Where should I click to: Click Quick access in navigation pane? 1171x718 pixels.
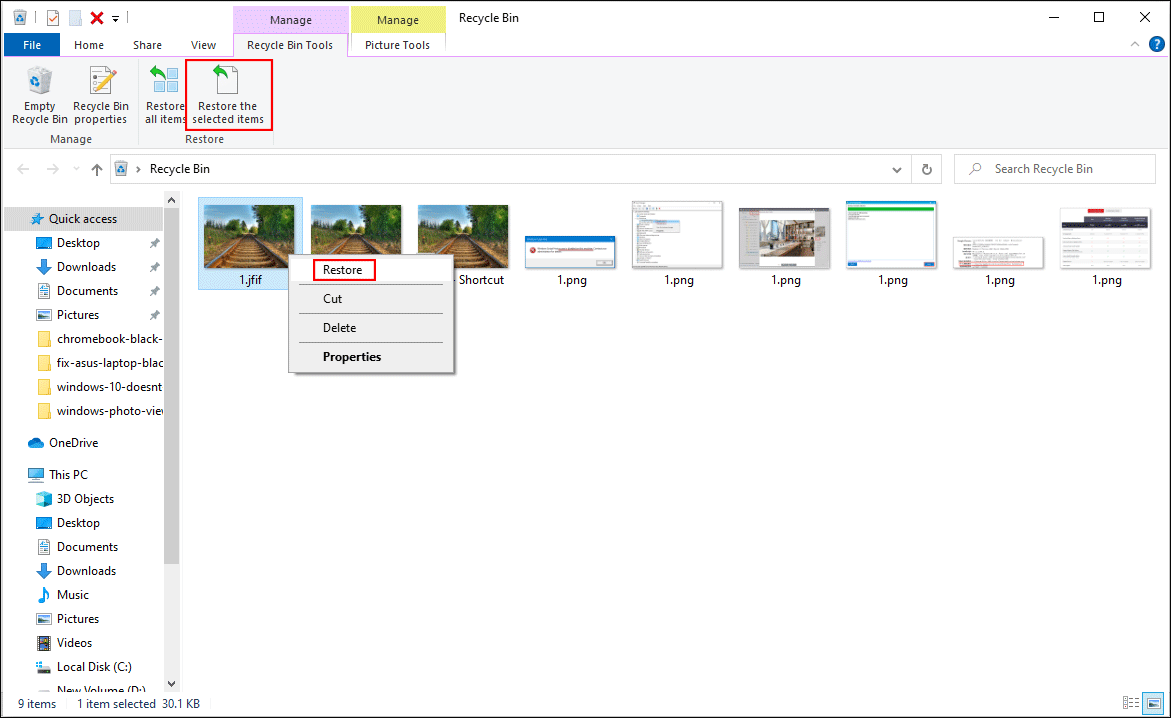coord(83,219)
